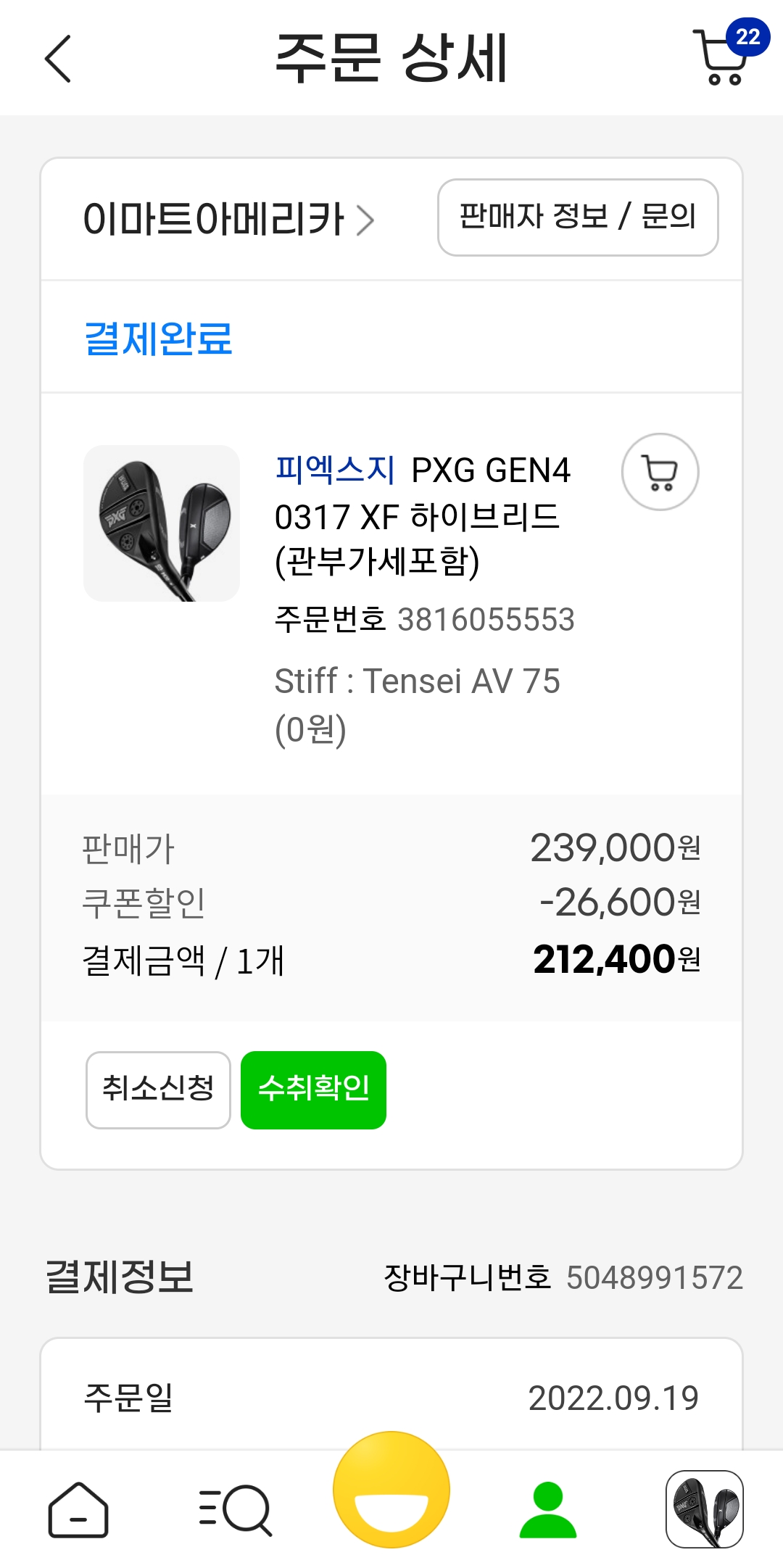Add PXG hybrid to cart icon

tap(660, 472)
